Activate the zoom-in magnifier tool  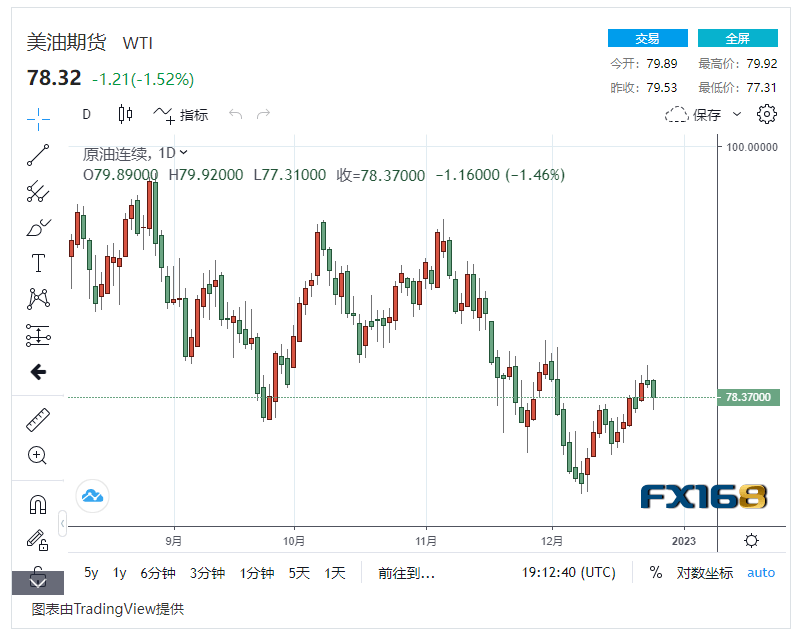coord(38,456)
